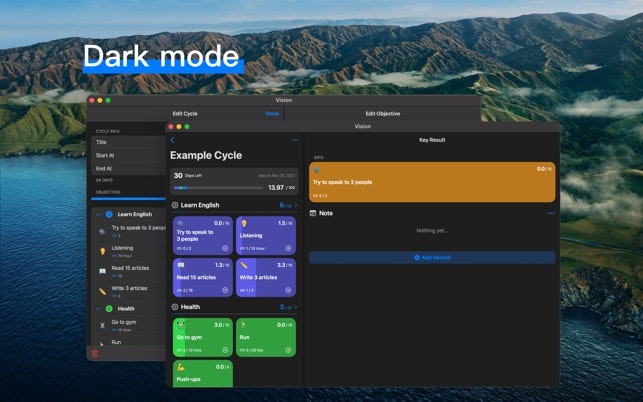Open the Try to speak to 3 people purple card
This screenshot has width=643, height=402.
203,236
